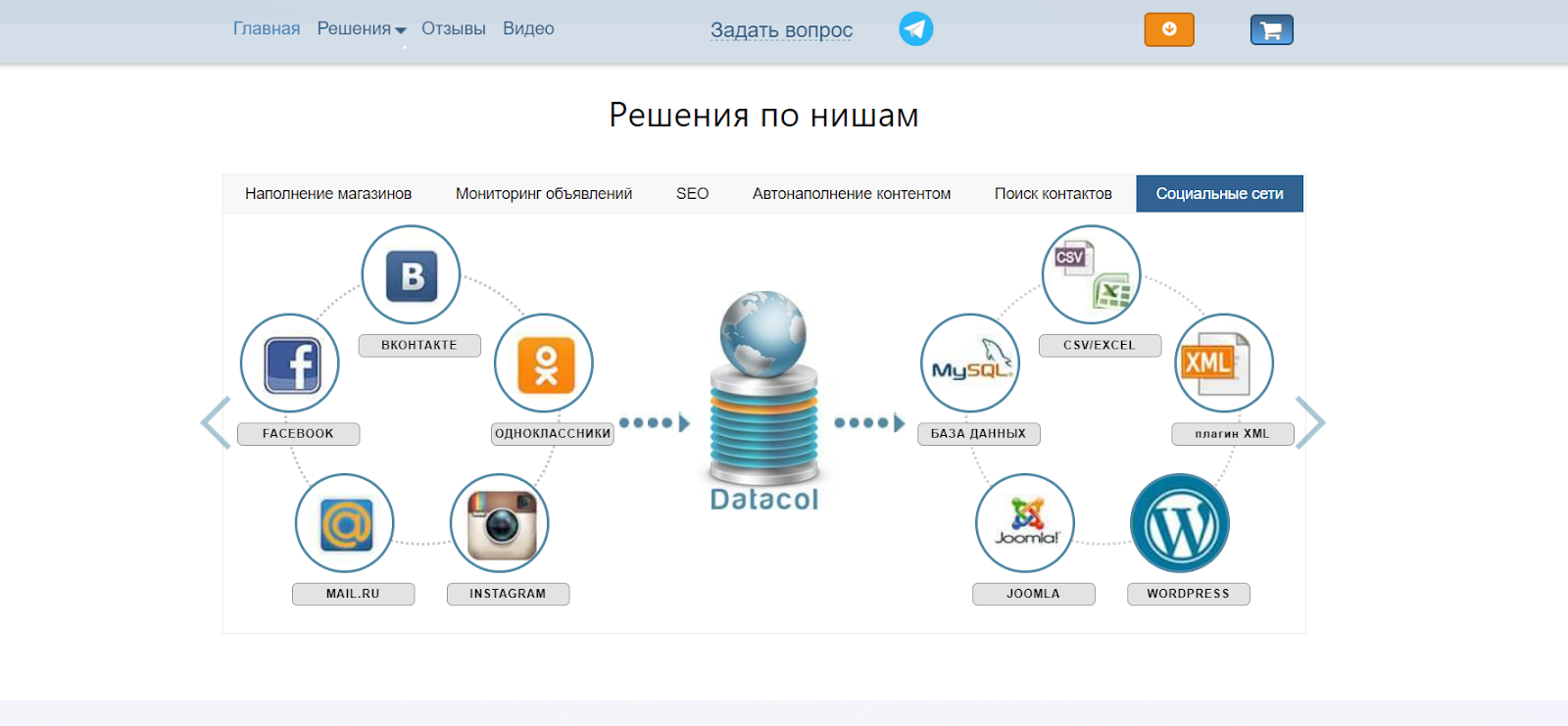Viewport: 1568px width, 726px height.
Task: Go to next slide with right arrow
Action: [x=1310, y=423]
